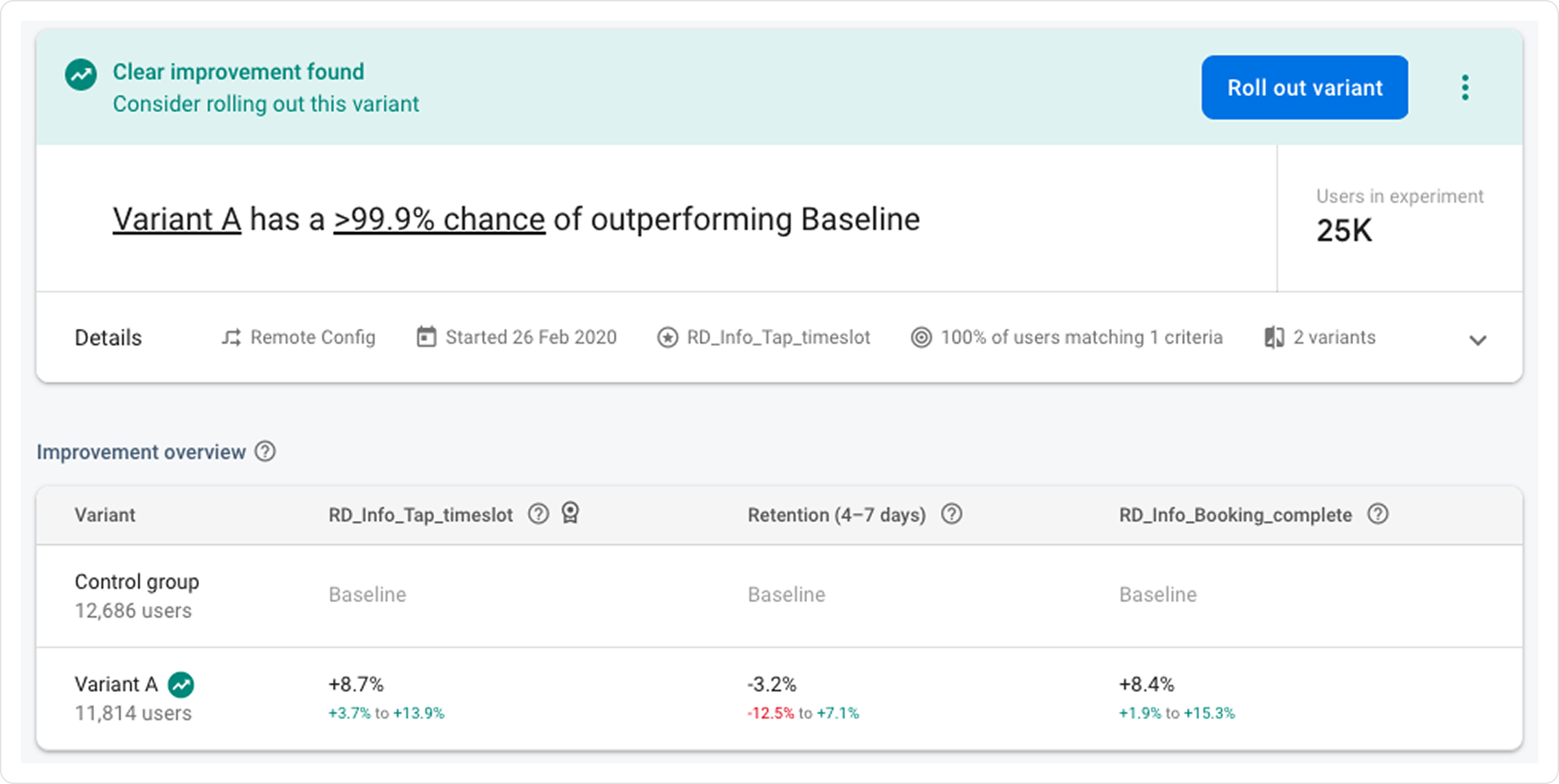This screenshot has height=784, width=1559.
Task: Select the Control group row
Action: click(x=137, y=595)
